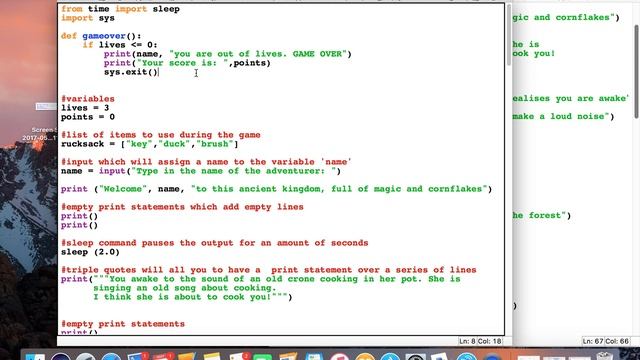Screen dimensions: 640x360
Task: Click the 'Your score is:' print line
Action: (187, 63)
